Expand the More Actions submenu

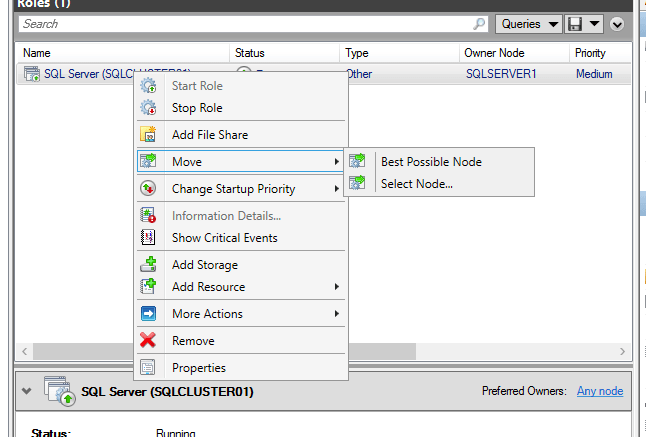[x=337, y=313]
